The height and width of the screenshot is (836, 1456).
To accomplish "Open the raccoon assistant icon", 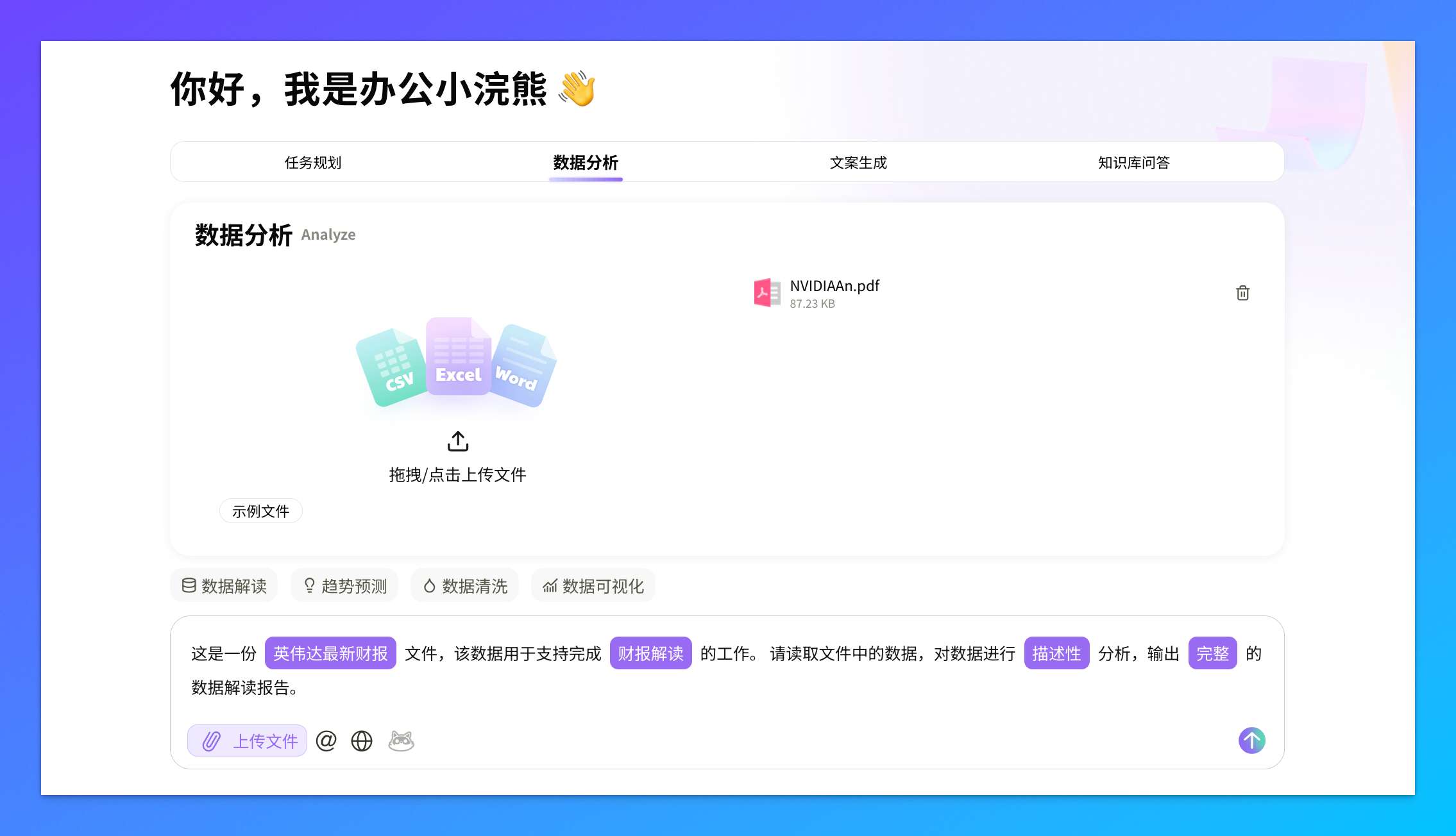I will click(401, 740).
